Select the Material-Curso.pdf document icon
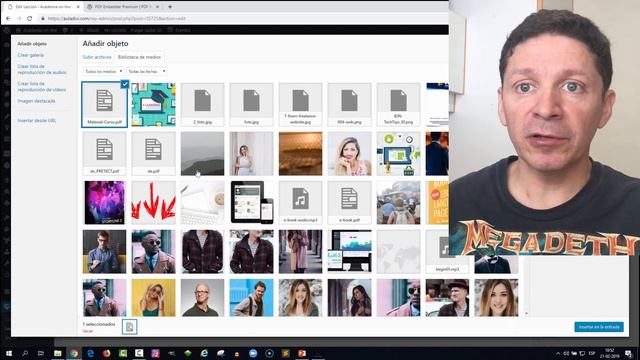The height and width of the screenshot is (360, 640). point(104,104)
